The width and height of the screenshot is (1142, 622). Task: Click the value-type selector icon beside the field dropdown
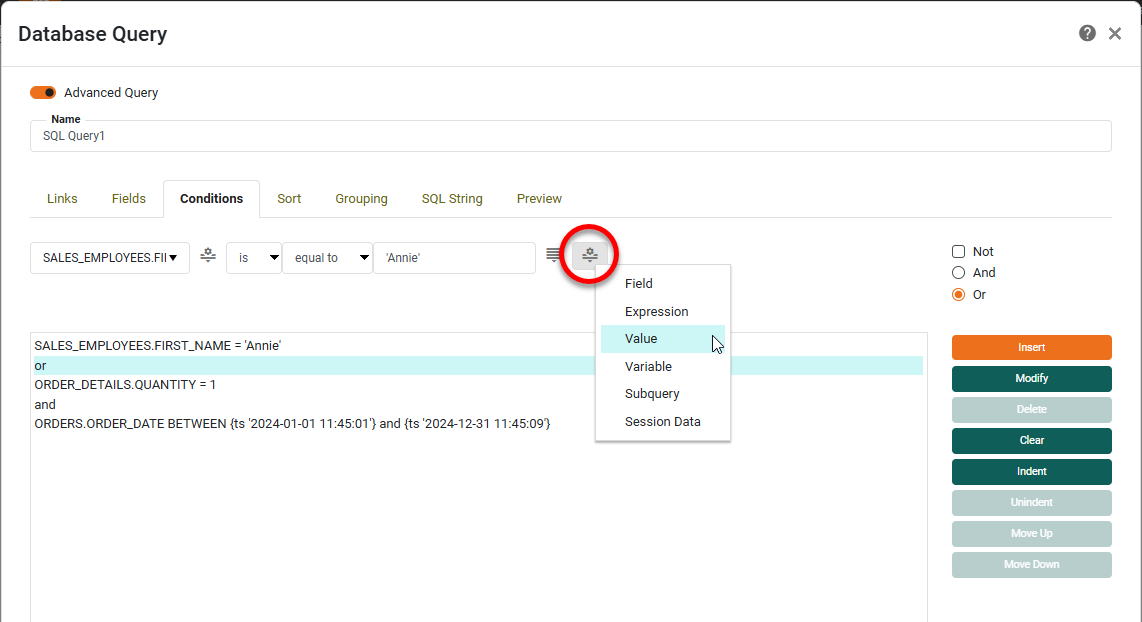click(x=207, y=257)
